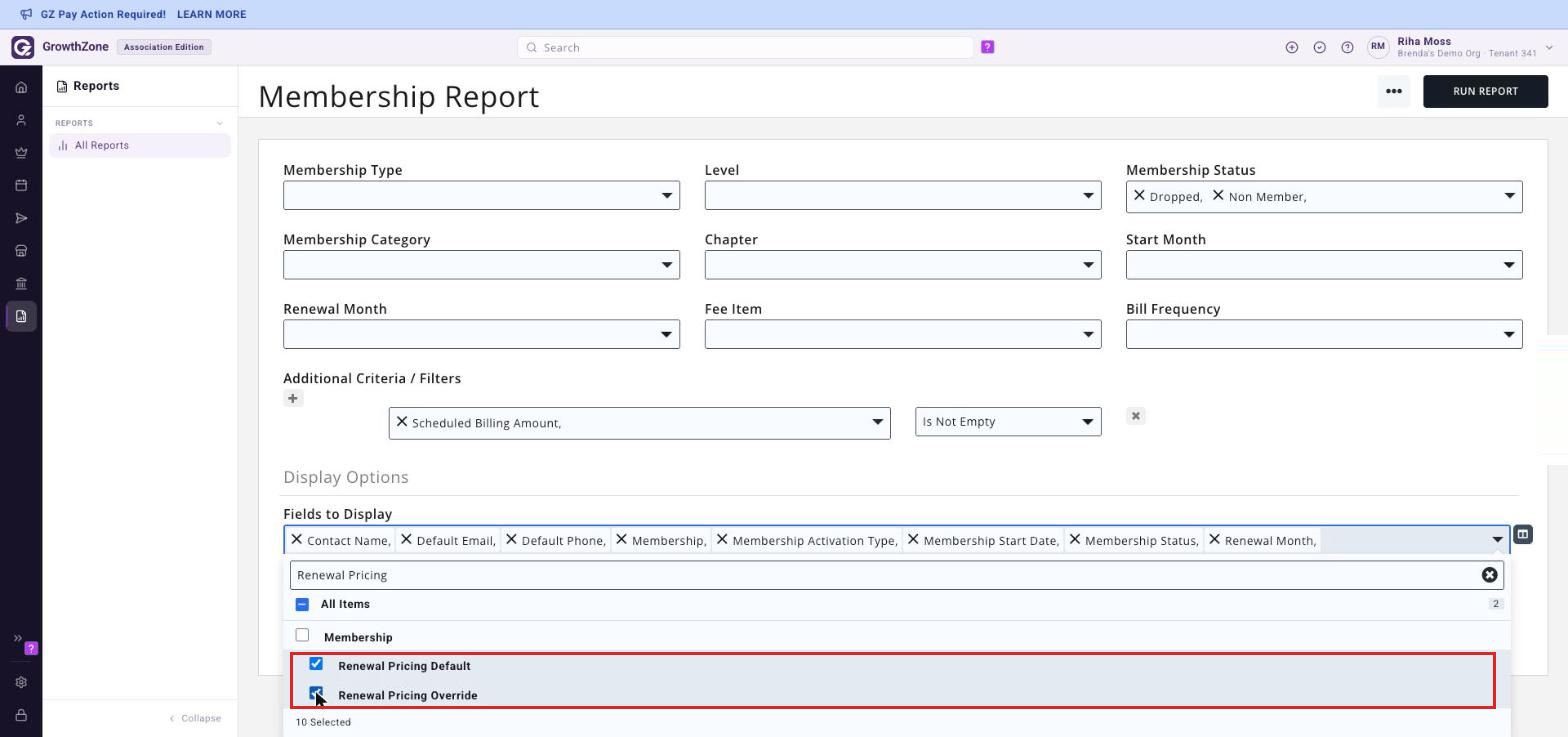Open the help question-mark icon in header

pos(1347,47)
